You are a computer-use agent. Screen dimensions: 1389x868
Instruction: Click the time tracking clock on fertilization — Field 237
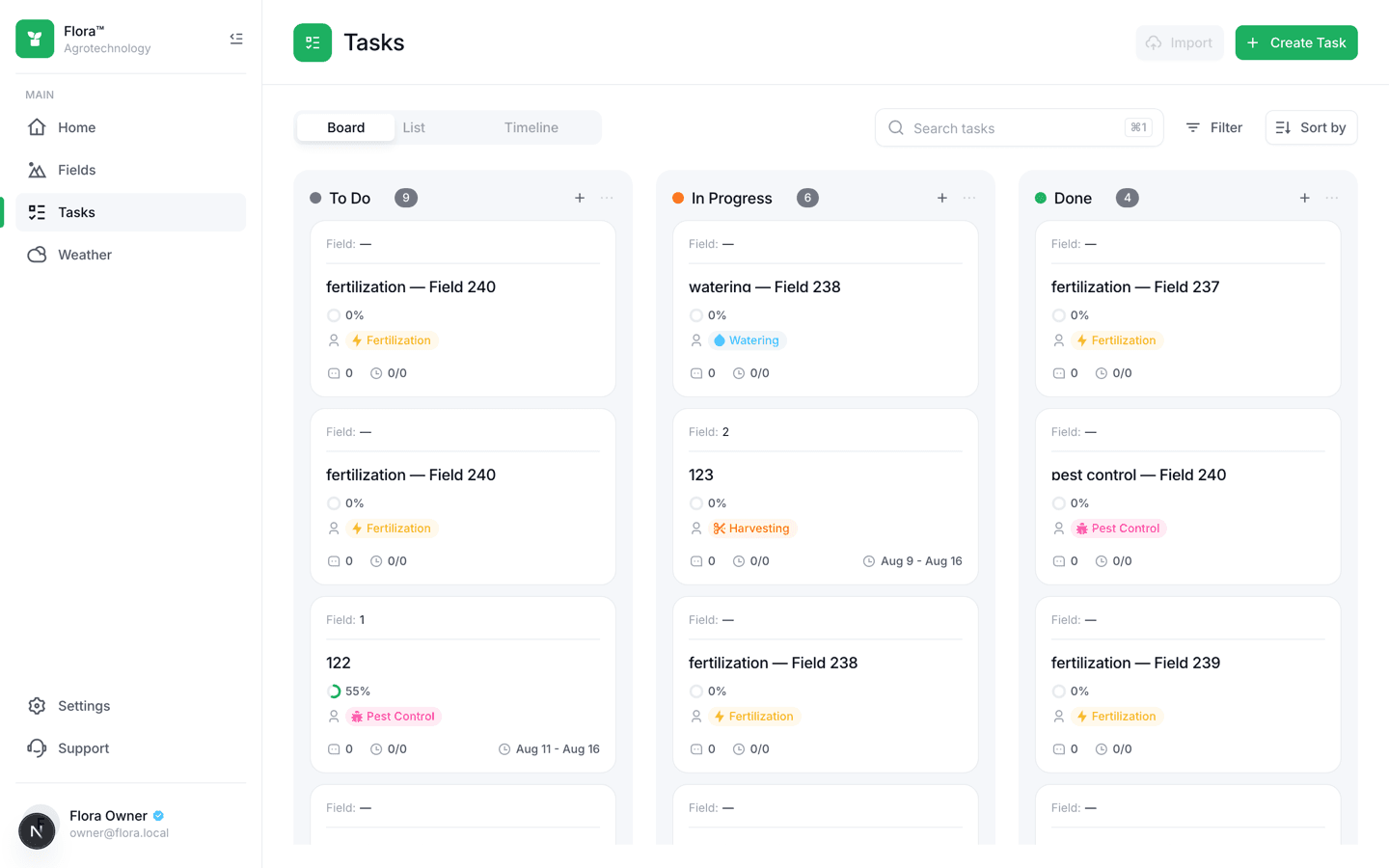tap(1102, 373)
